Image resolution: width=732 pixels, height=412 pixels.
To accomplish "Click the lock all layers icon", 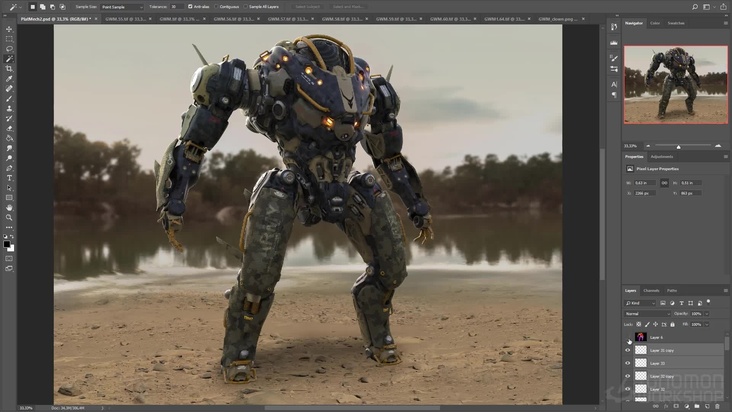I will 673,325.
